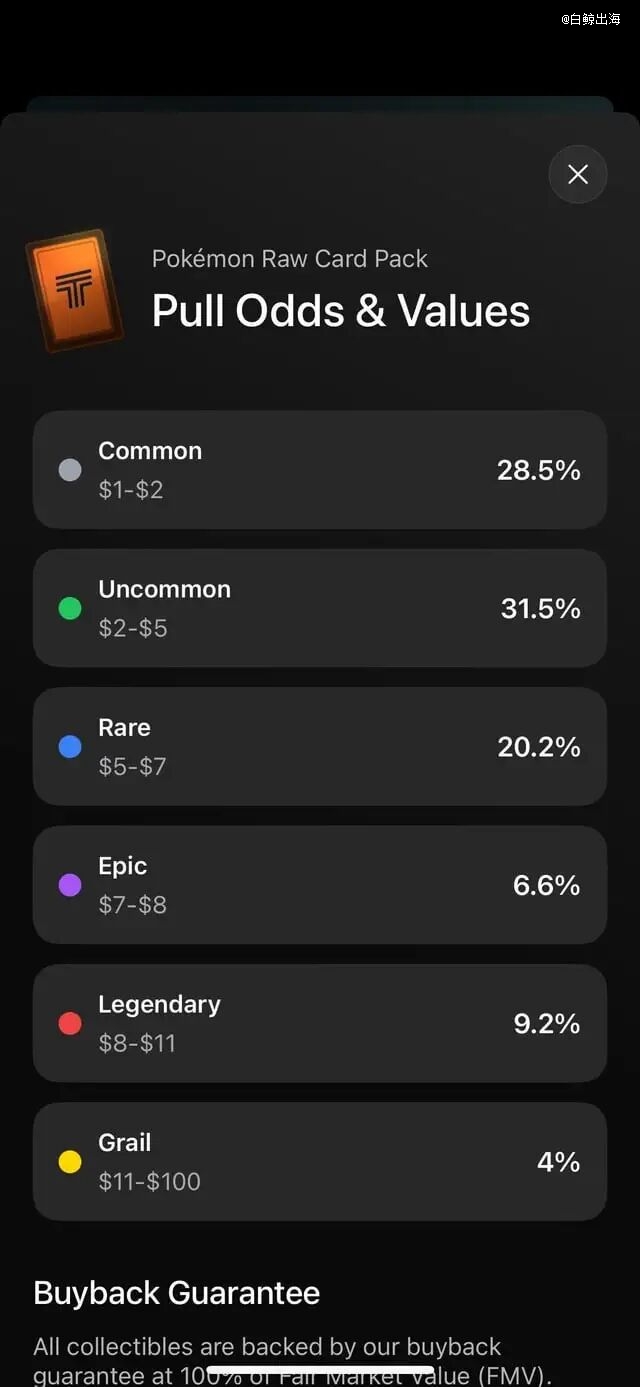Screen dimensions: 640x1387
Task: Tap the 4% Grail odds value
Action: [x=558, y=1162]
